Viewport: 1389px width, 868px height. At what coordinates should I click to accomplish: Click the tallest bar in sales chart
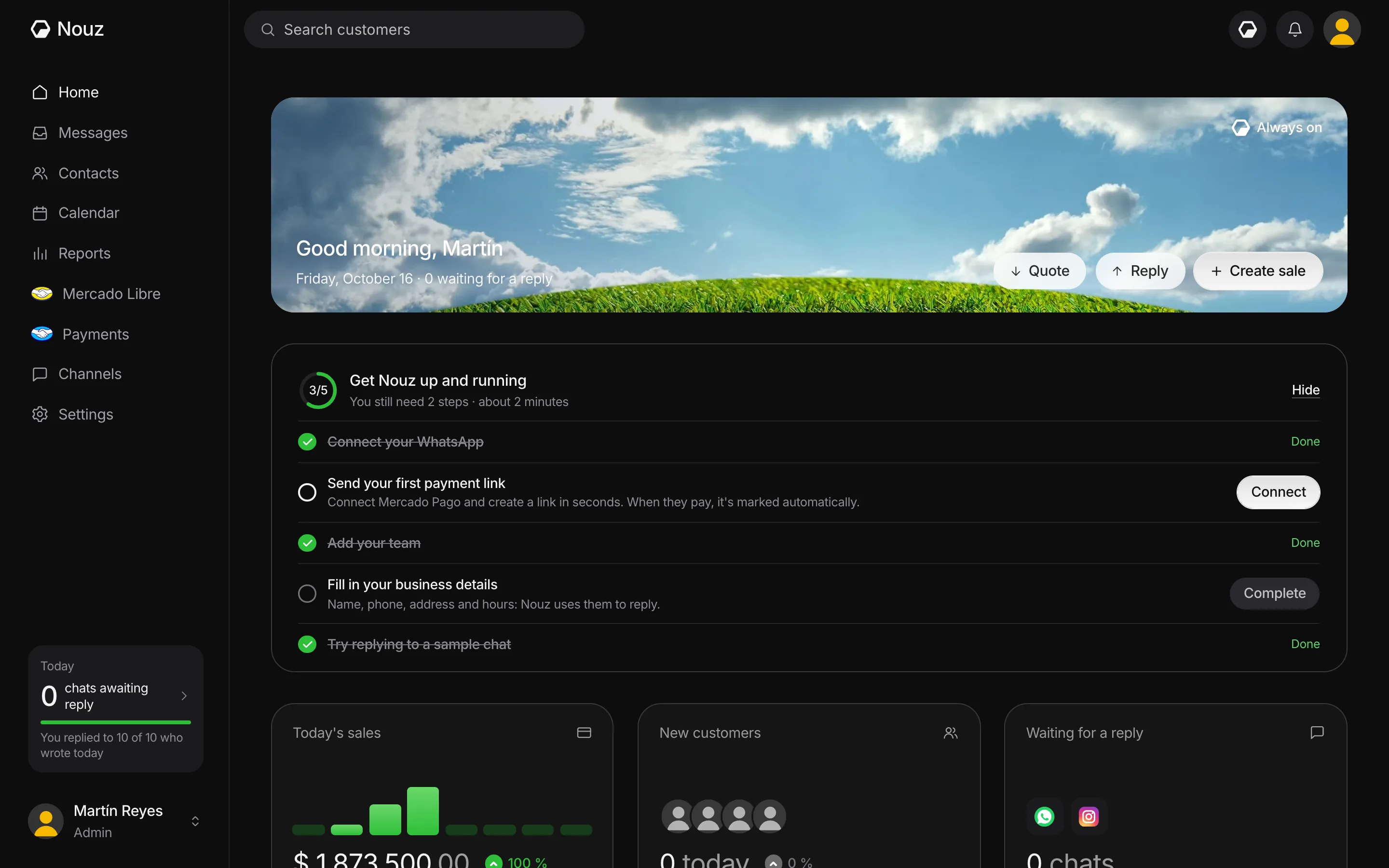(x=422, y=811)
